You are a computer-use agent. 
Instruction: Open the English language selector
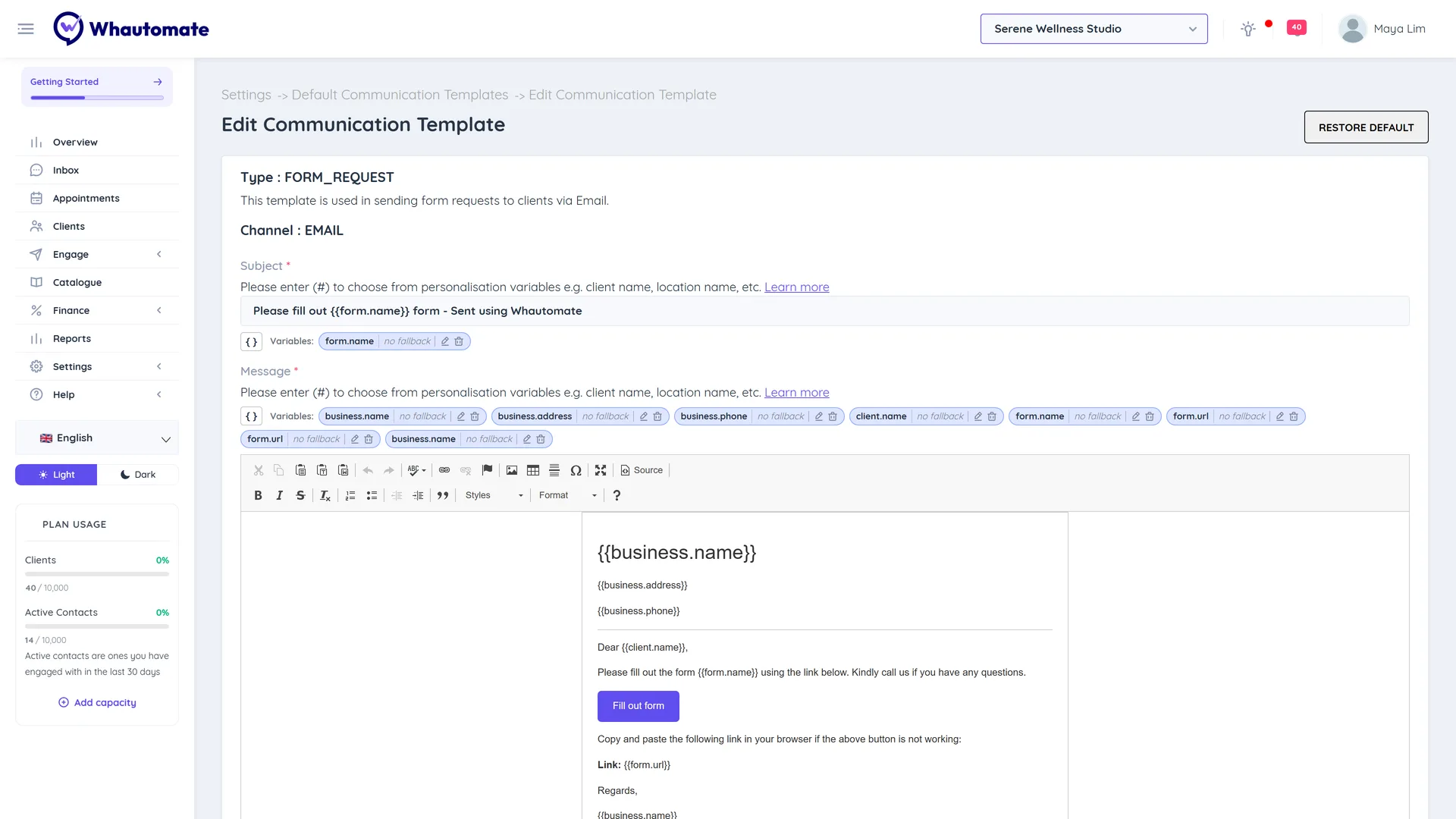pos(97,438)
